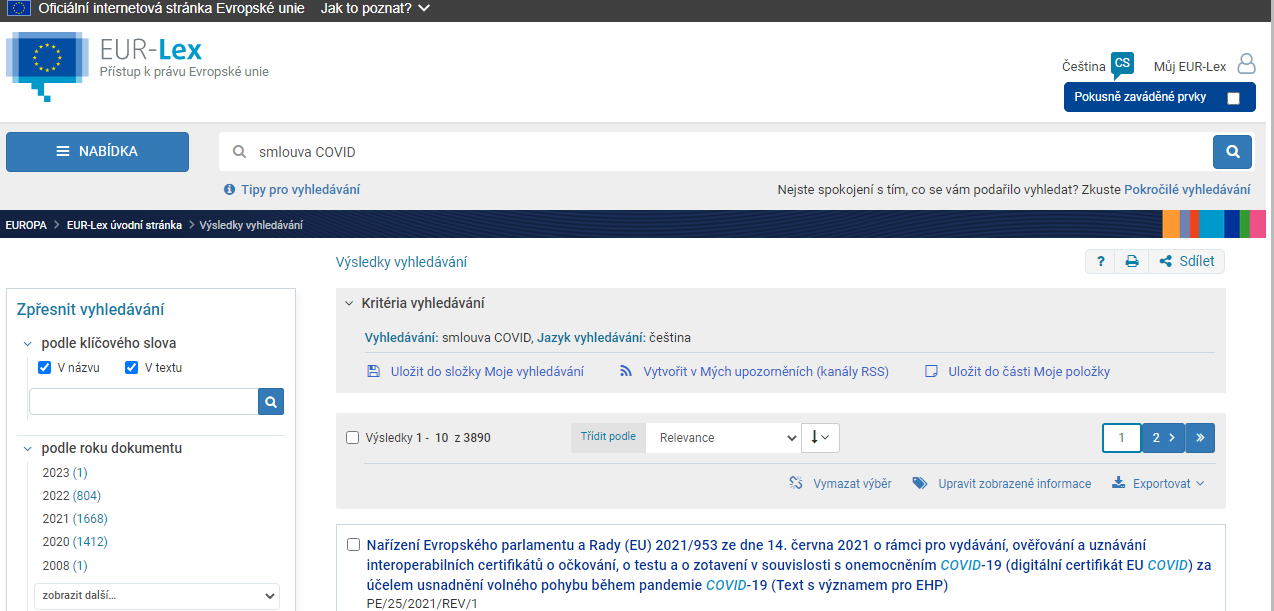Uncheck the V textu checkbox

click(x=131, y=368)
